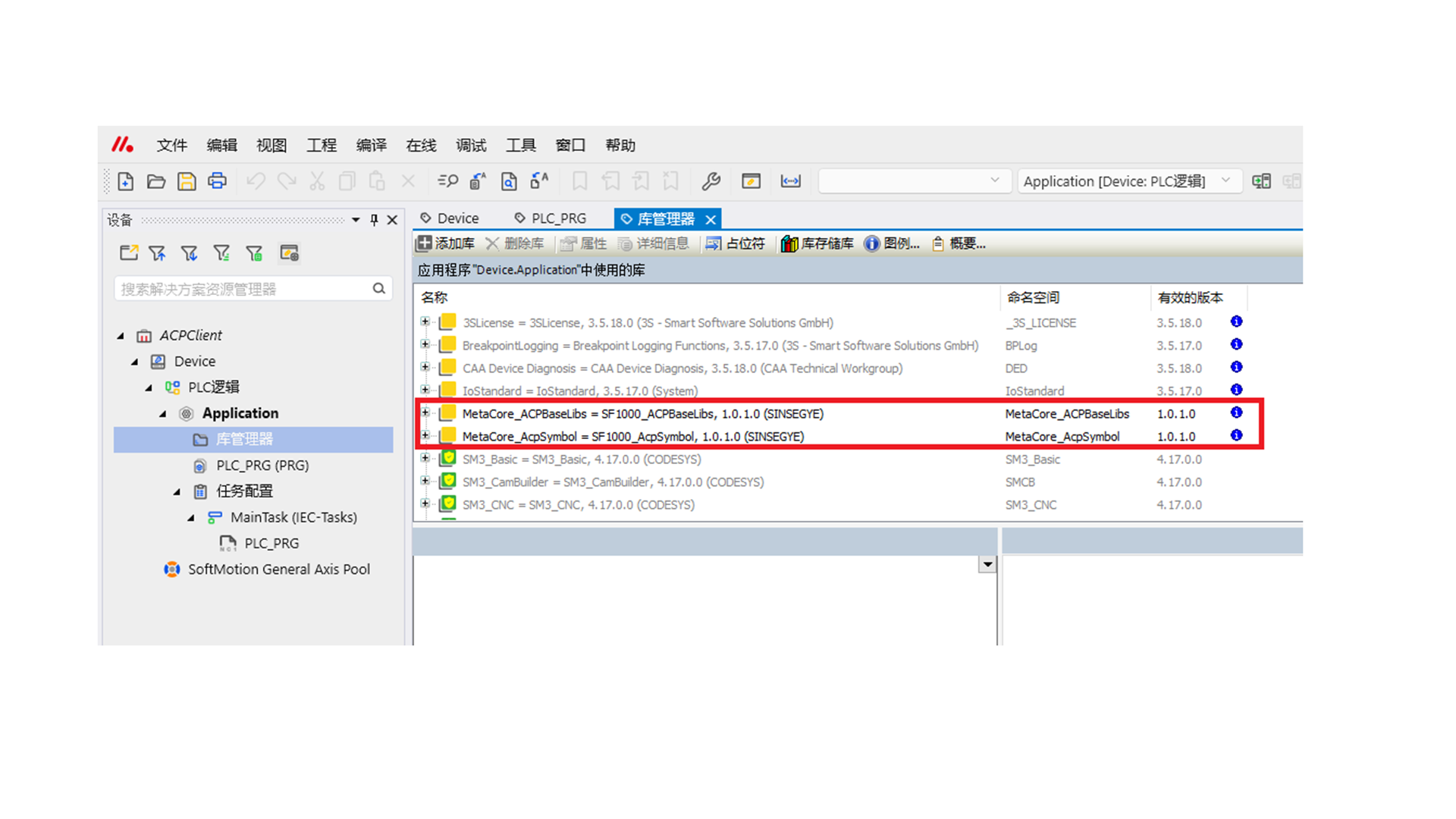The image size is (1456, 819).
Task: Collapse the 任务配置 tree node
Action: (177, 491)
